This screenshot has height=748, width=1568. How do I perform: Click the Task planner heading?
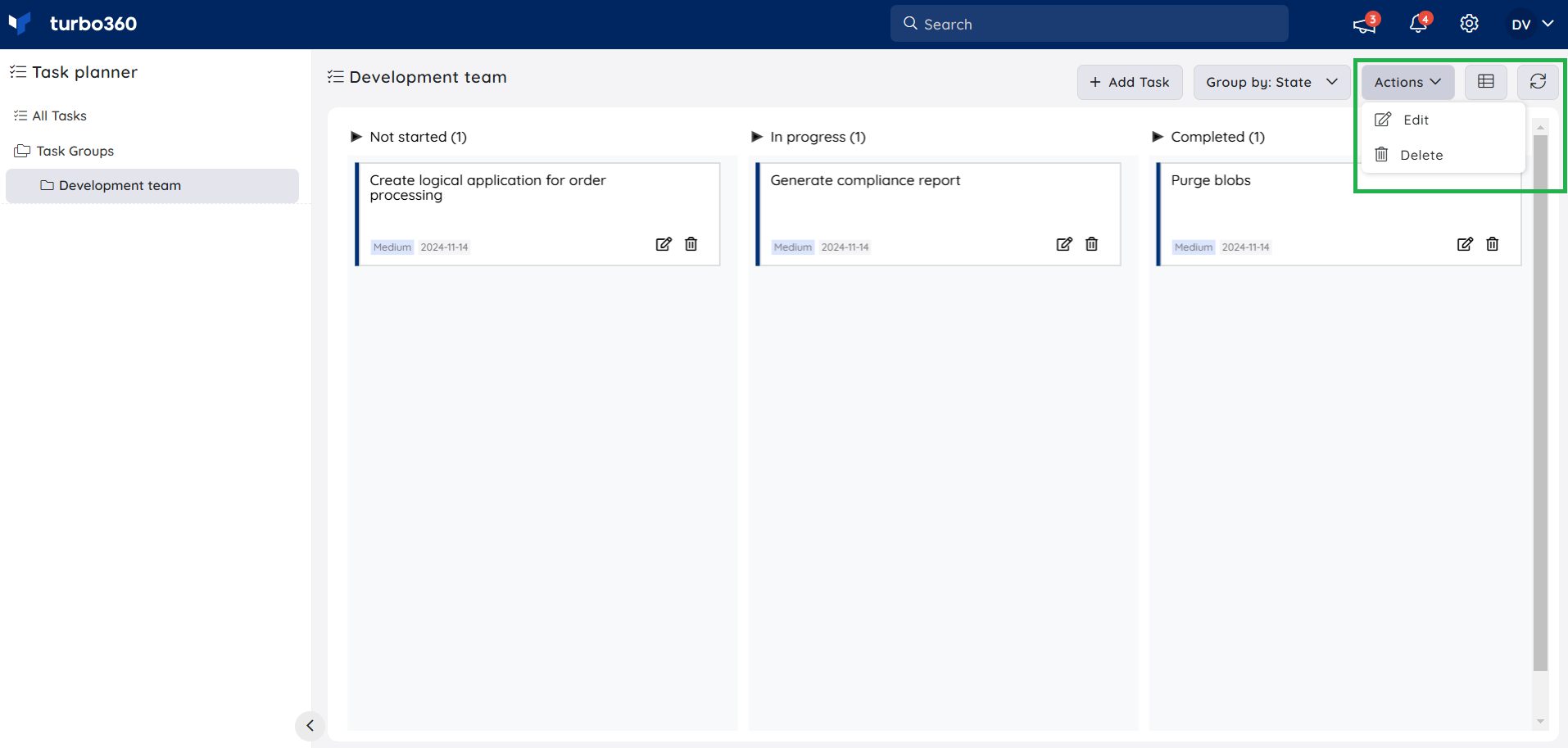[84, 72]
